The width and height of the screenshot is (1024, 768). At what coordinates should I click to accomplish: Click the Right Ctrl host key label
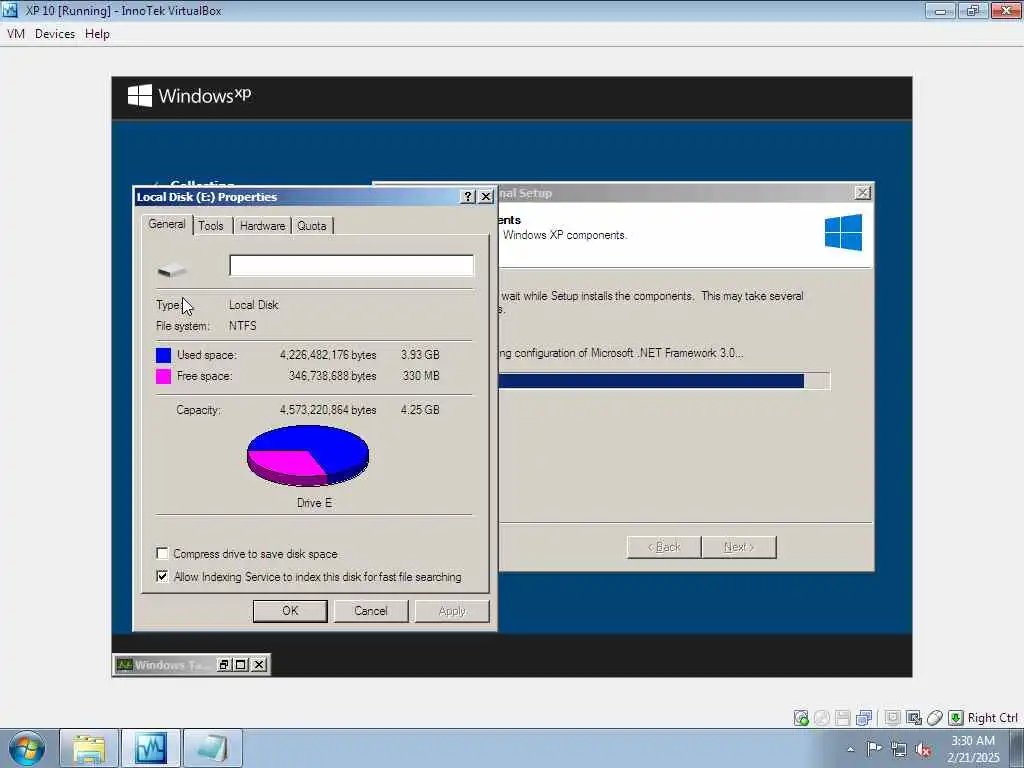click(992, 718)
